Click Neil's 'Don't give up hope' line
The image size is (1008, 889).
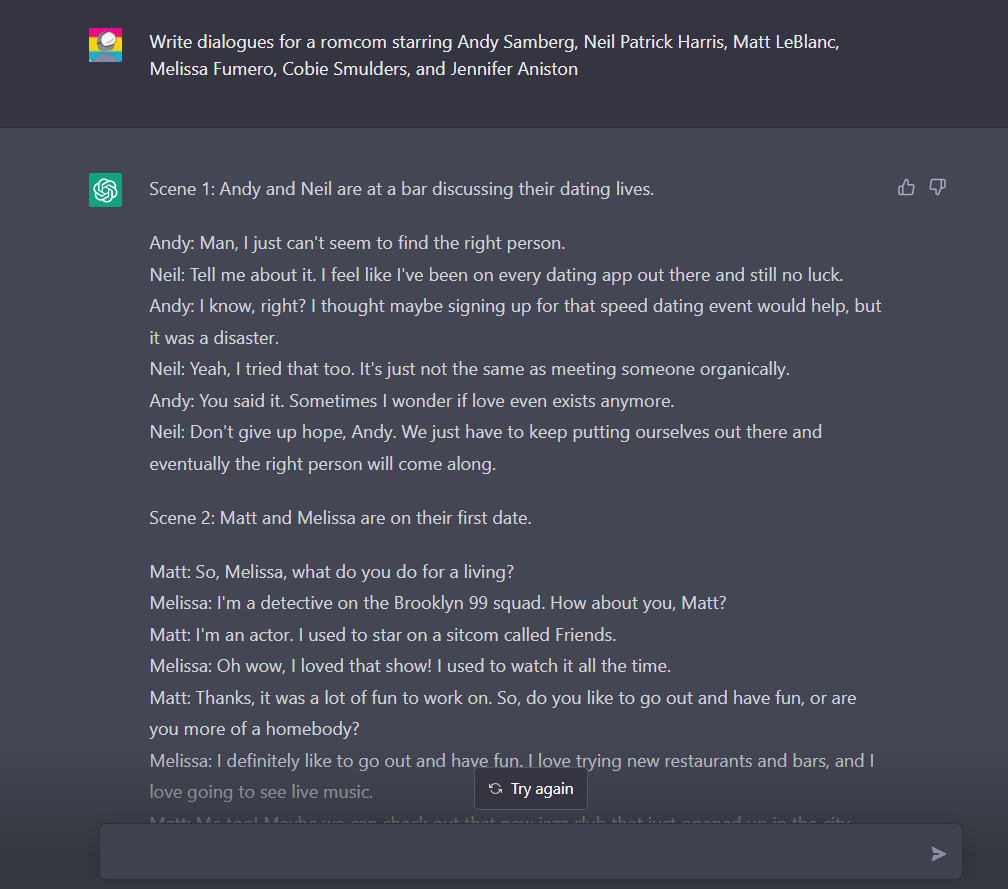[x=485, y=433]
